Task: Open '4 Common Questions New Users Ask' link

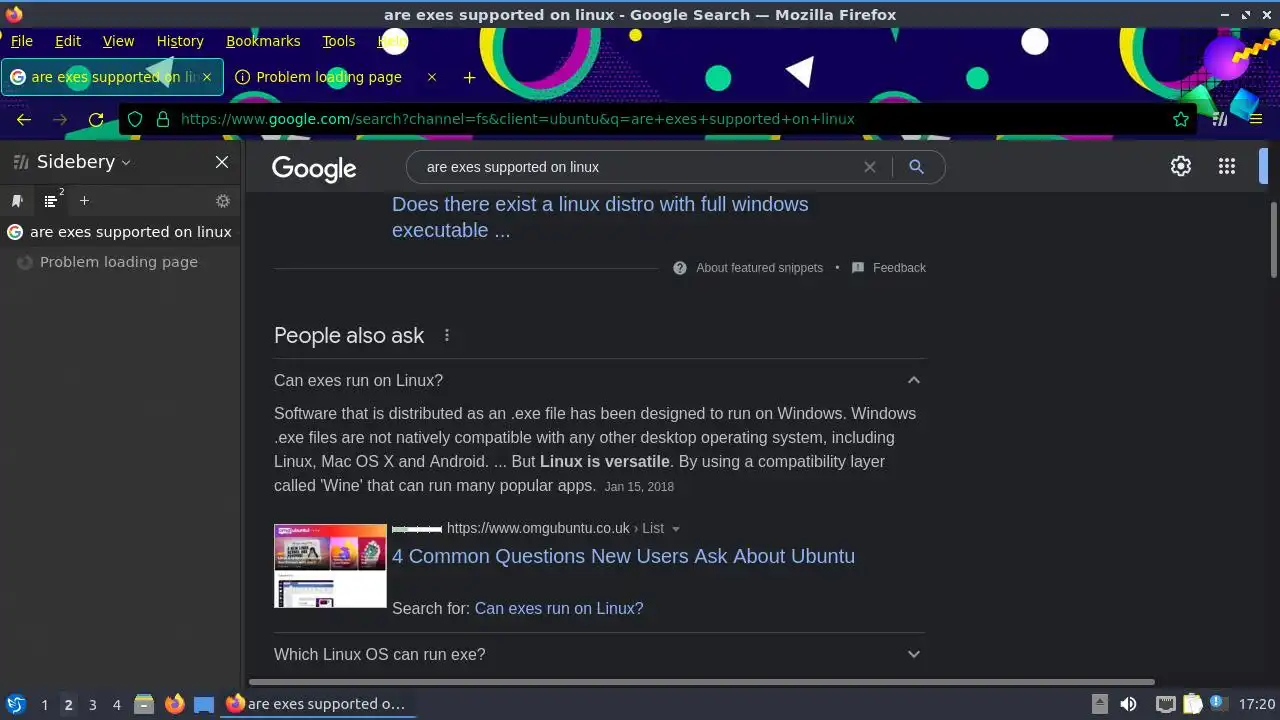Action: click(x=623, y=556)
